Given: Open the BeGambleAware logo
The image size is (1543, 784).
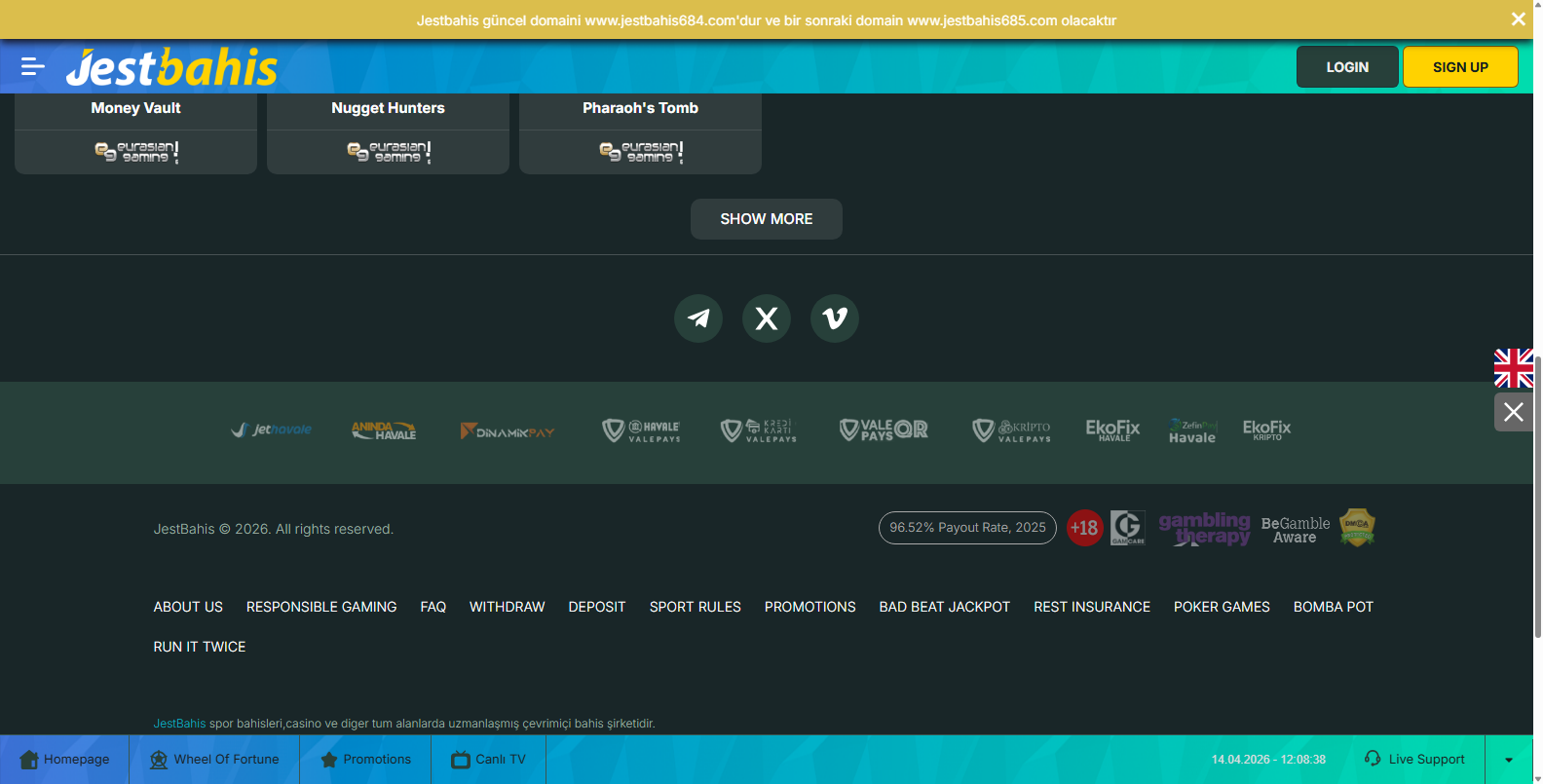Looking at the screenshot, I should (x=1296, y=530).
